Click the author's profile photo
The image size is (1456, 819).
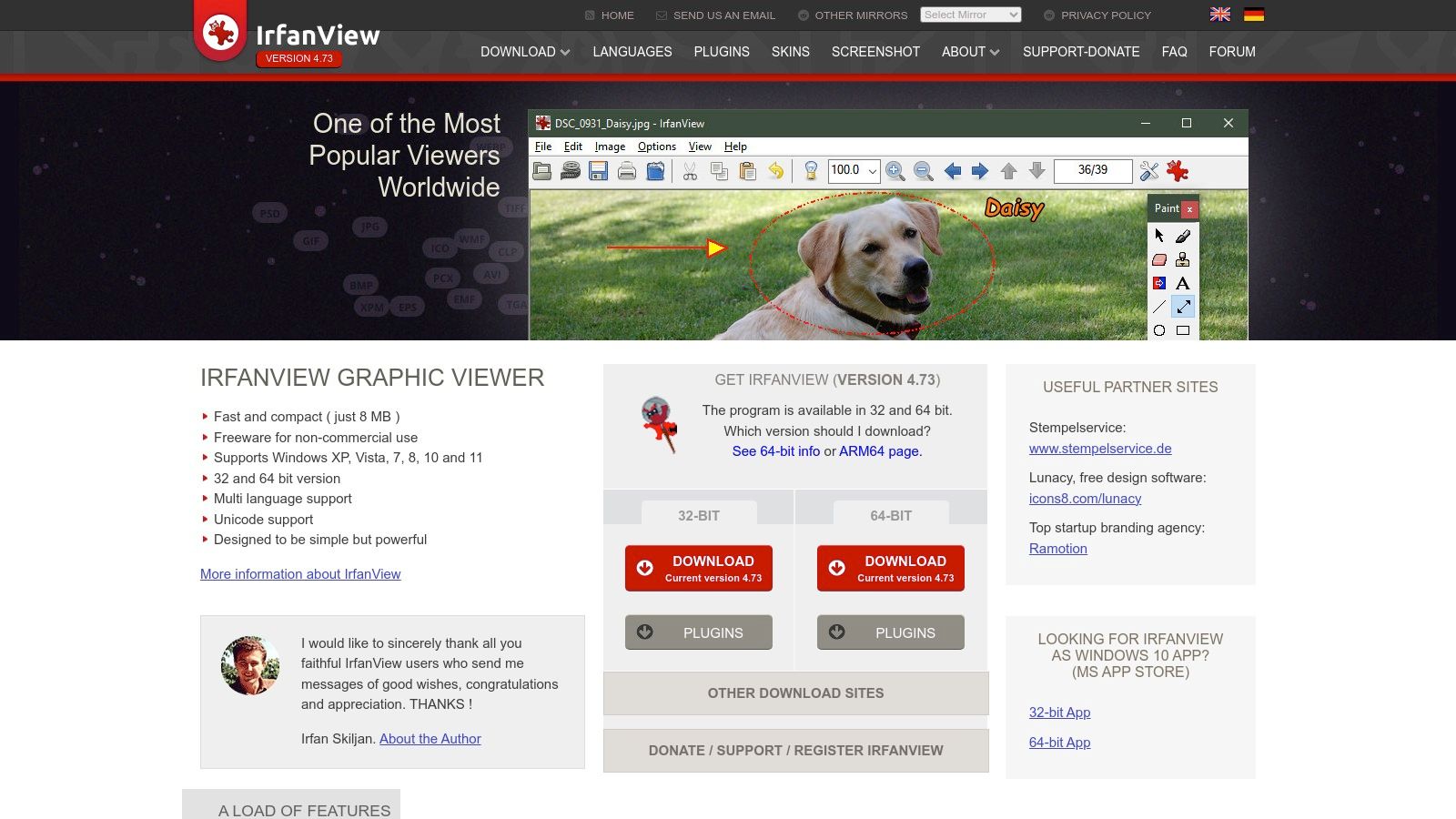(x=250, y=665)
